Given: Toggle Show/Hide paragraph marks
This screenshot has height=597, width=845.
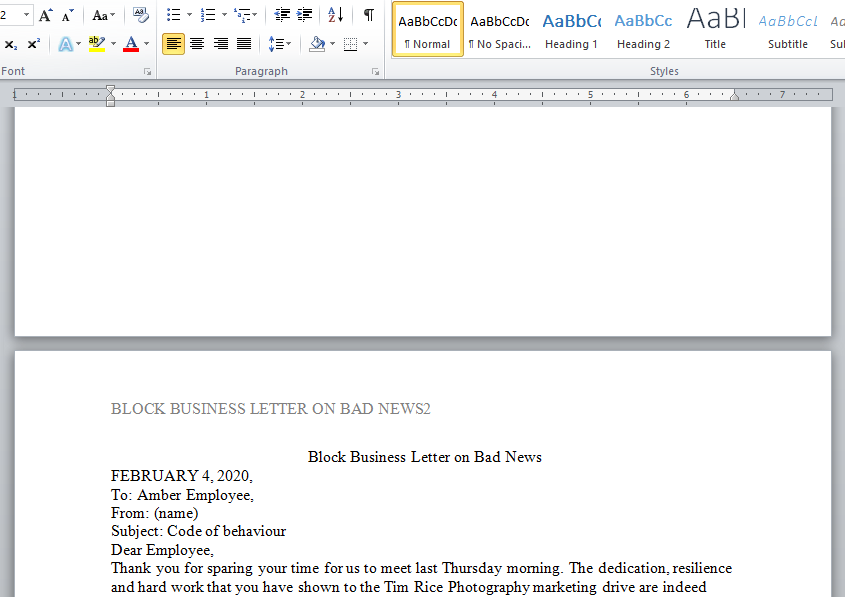Looking at the screenshot, I should coord(368,15).
